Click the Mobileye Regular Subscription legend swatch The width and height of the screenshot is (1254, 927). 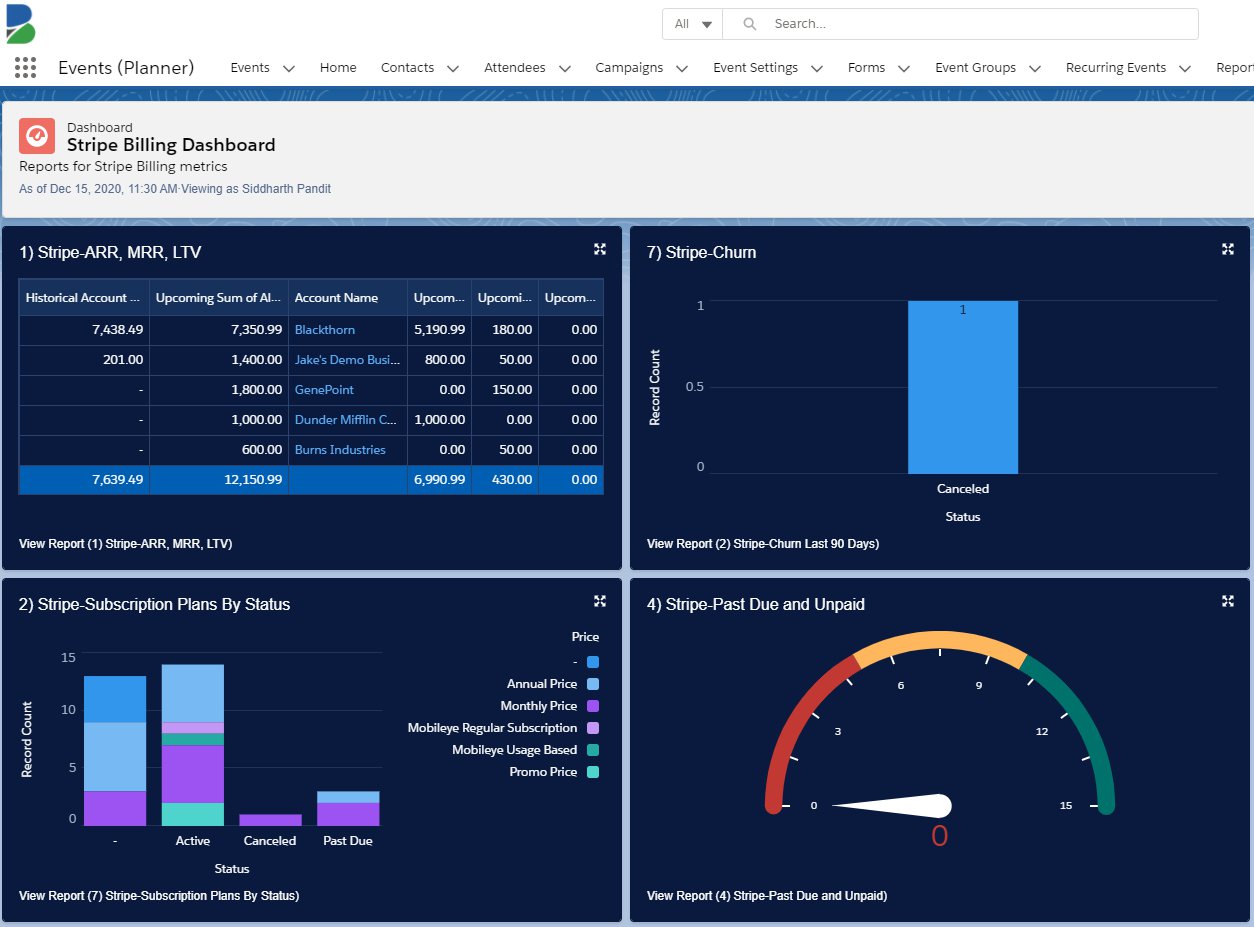(593, 728)
